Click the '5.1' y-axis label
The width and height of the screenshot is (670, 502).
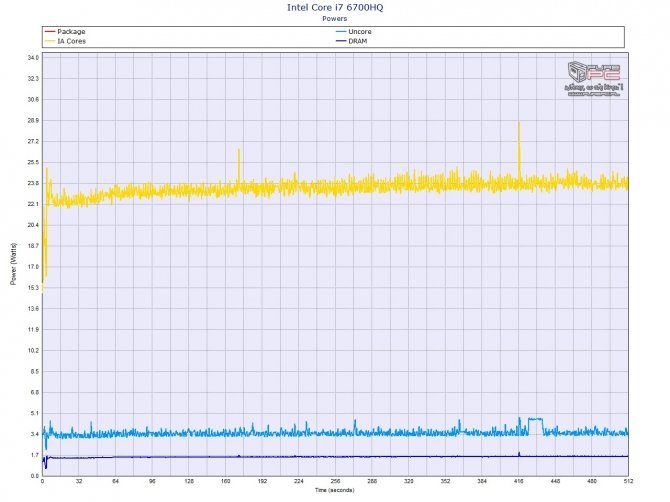click(x=35, y=413)
